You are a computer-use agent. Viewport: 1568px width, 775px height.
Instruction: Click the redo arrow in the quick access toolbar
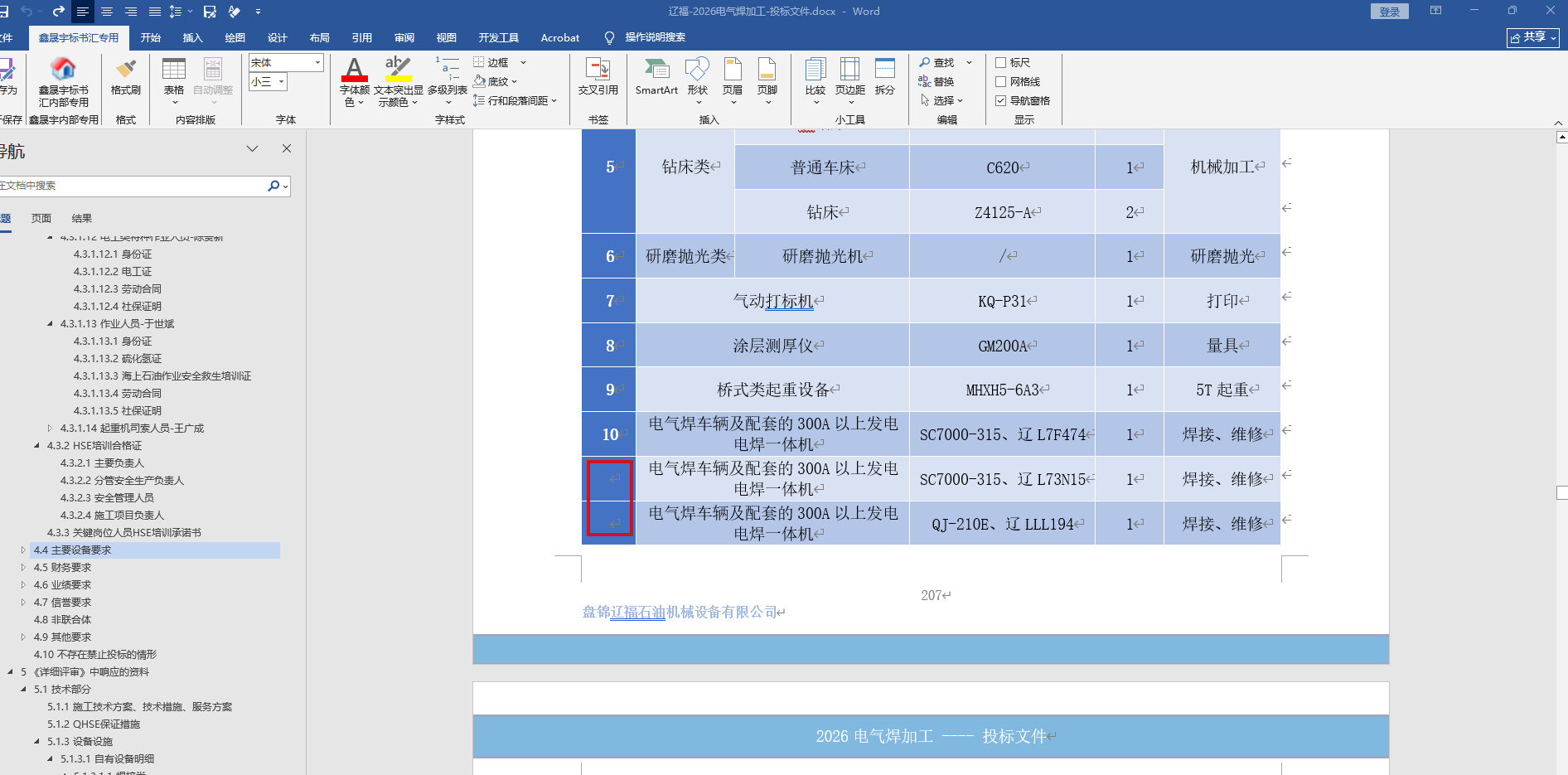click(x=58, y=12)
